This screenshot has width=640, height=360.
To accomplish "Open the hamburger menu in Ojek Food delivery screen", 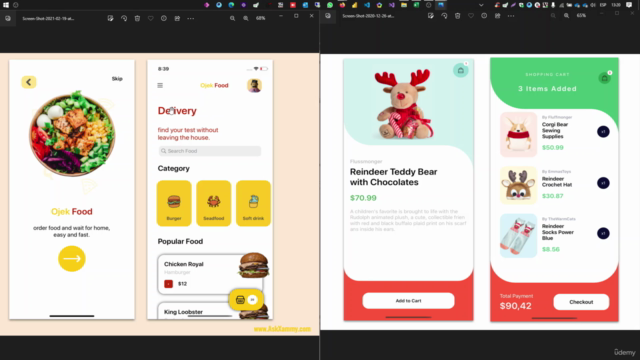I will (160, 85).
